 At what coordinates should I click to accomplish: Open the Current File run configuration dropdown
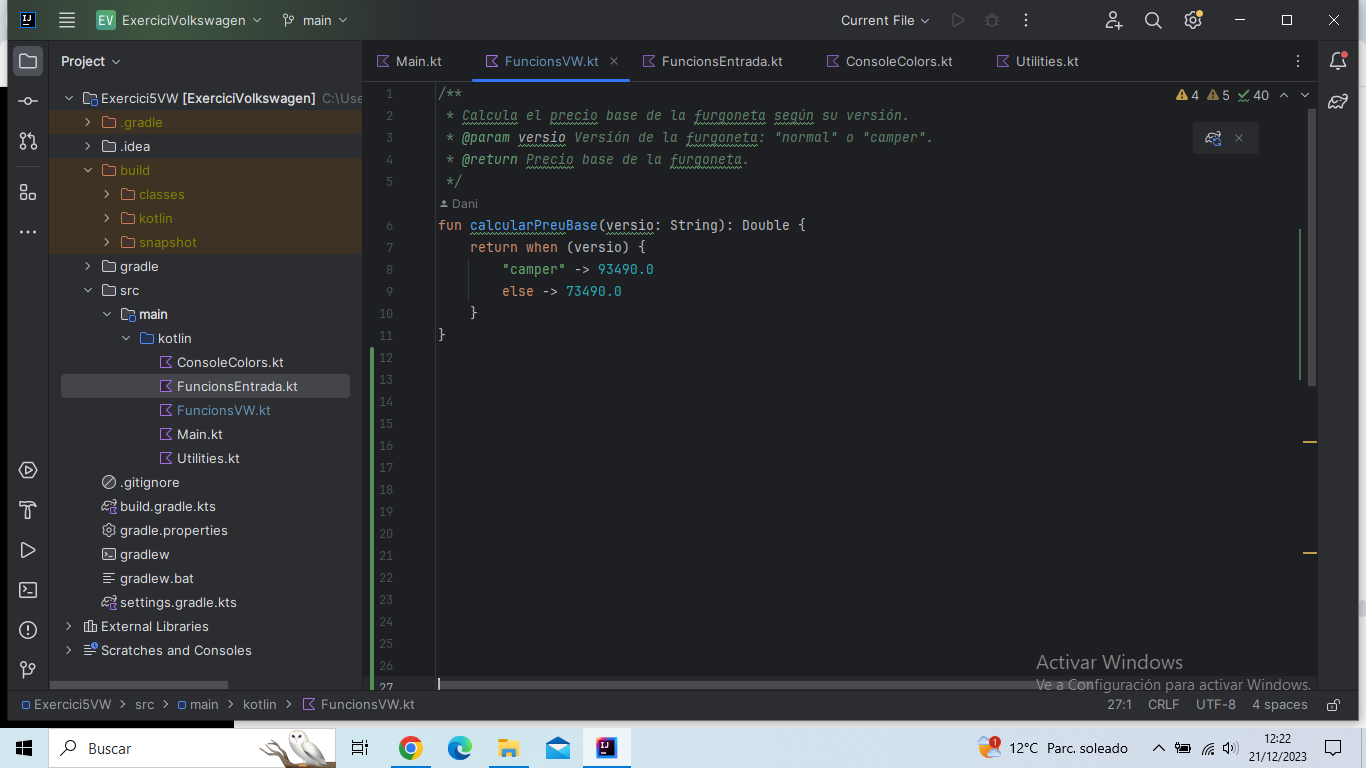pyautogui.click(x=885, y=20)
